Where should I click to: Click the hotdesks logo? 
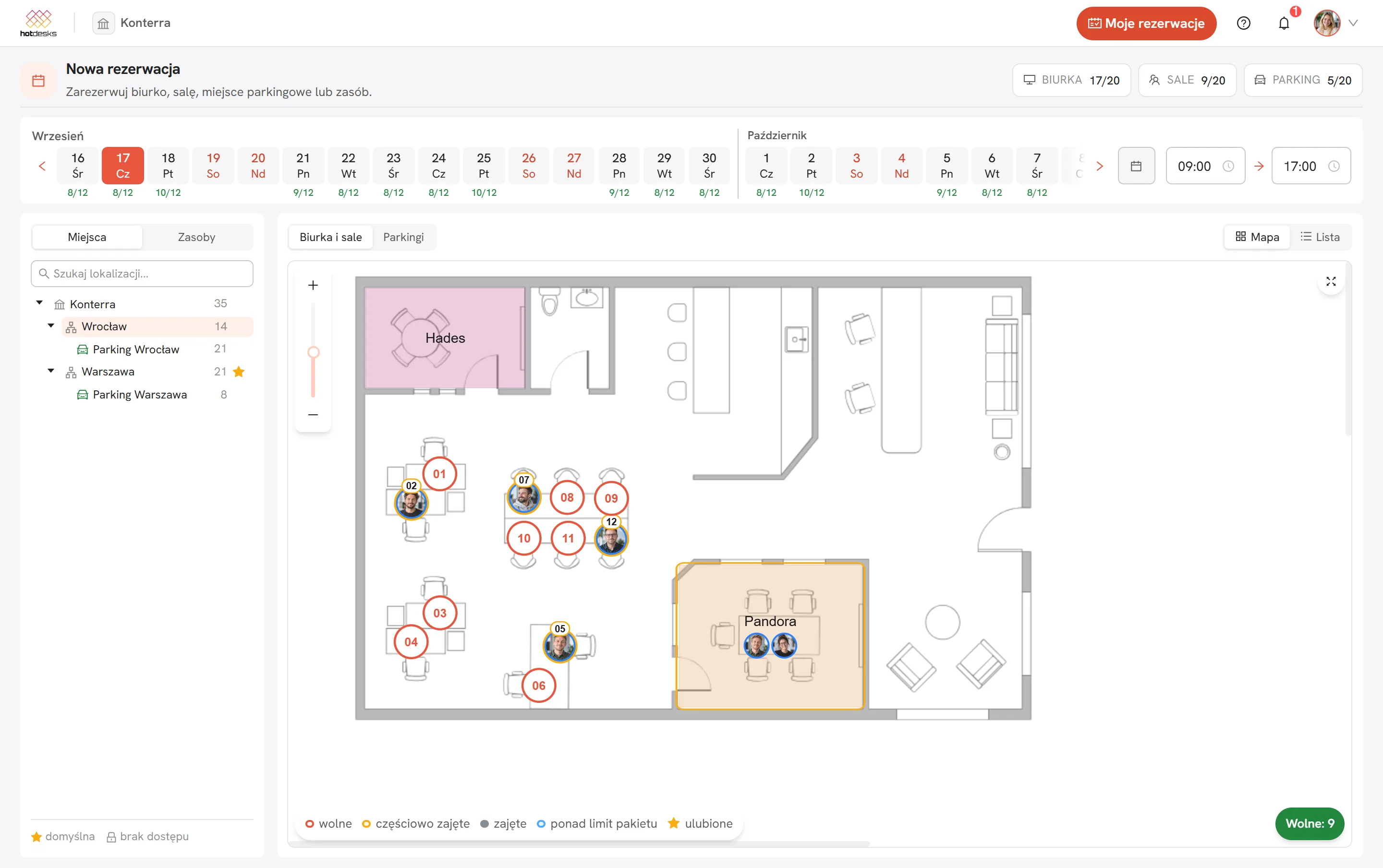pos(38,23)
